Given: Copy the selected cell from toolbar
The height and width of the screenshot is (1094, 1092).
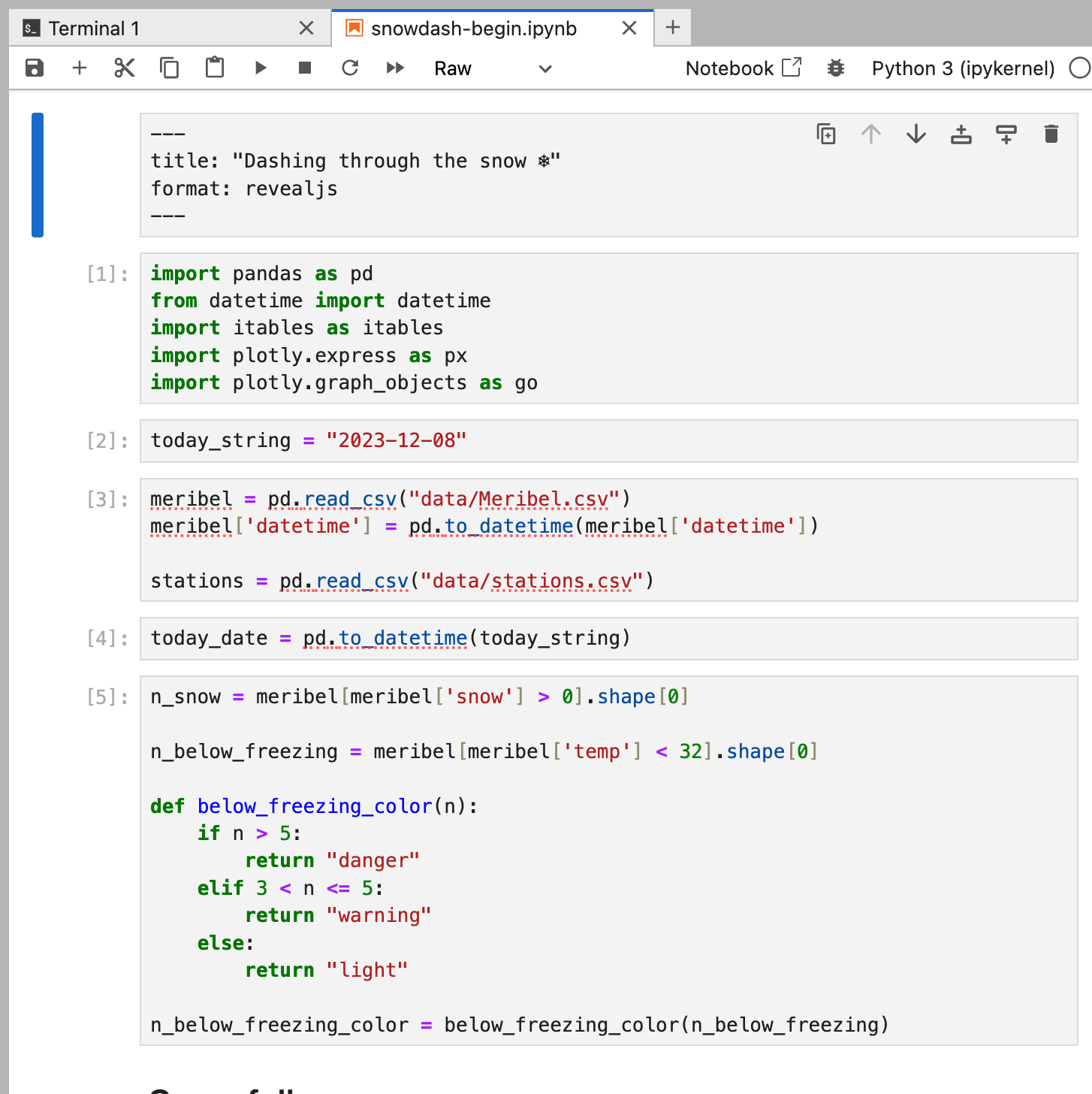Looking at the screenshot, I should (170, 68).
